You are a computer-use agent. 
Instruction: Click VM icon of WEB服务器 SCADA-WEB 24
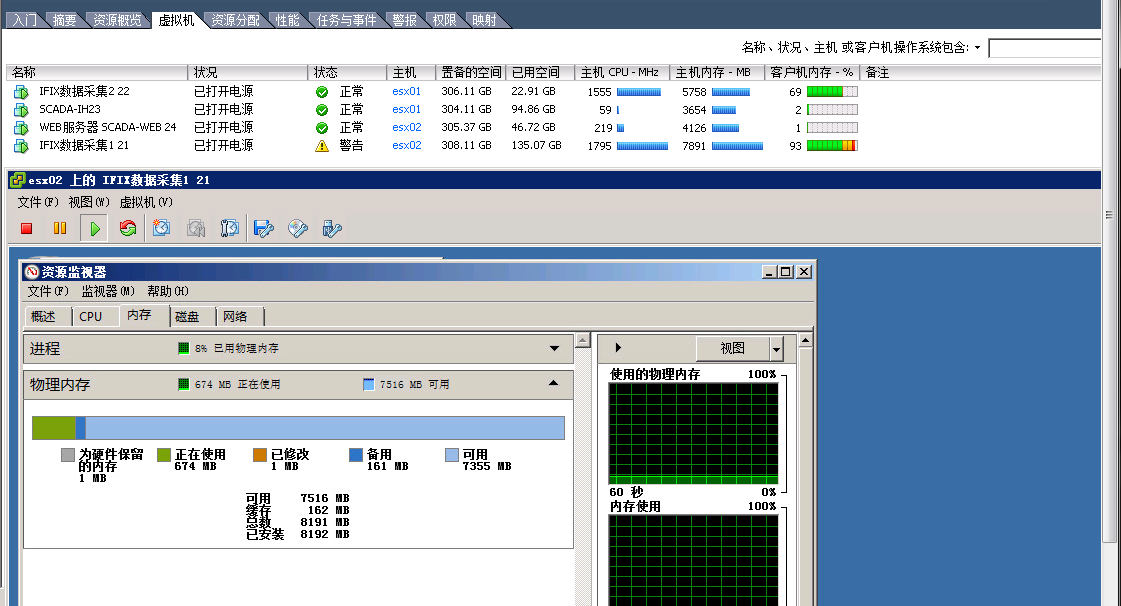[21, 128]
